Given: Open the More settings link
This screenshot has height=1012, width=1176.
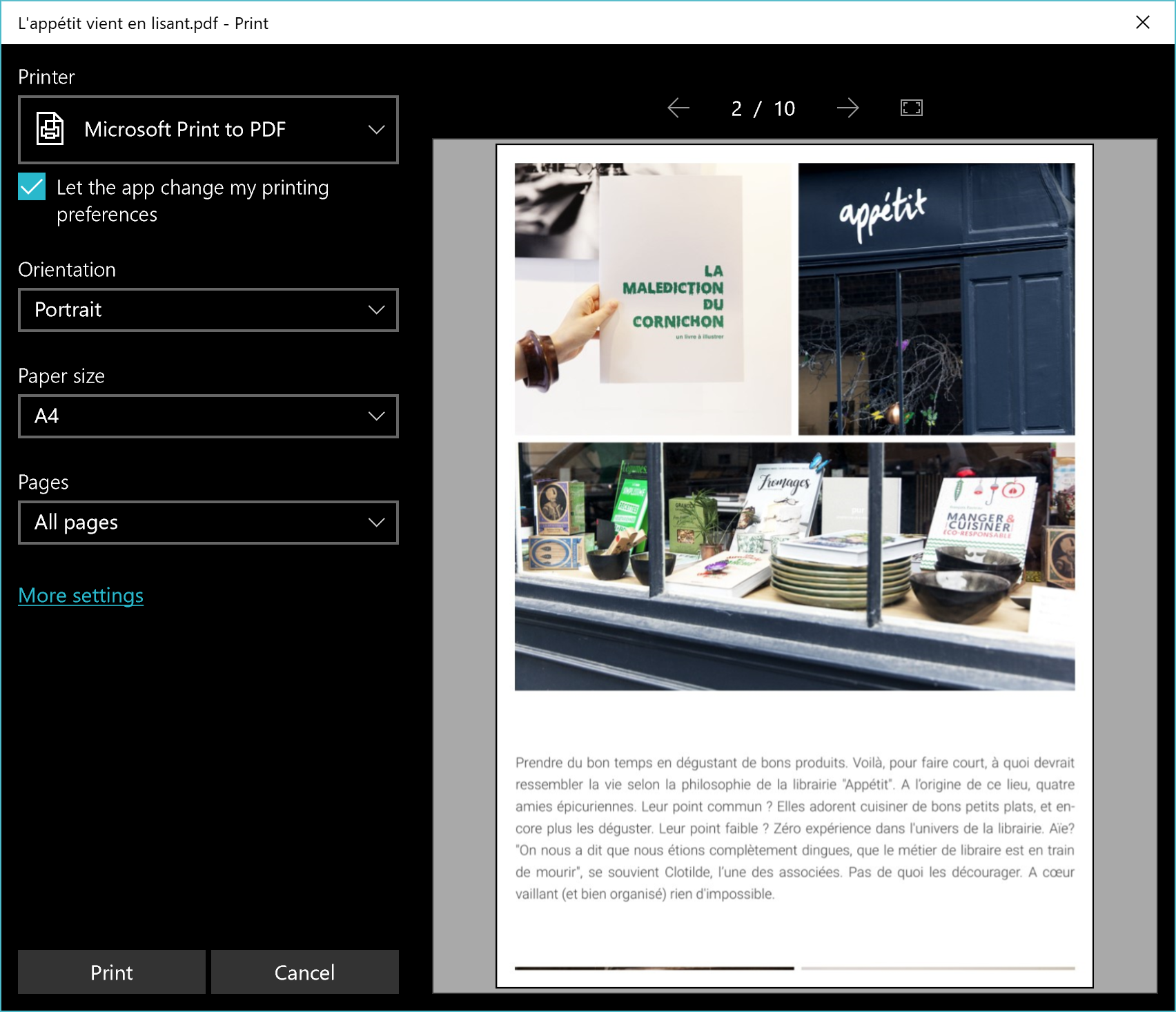Looking at the screenshot, I should pyautogui.click(x=81, y=595).
